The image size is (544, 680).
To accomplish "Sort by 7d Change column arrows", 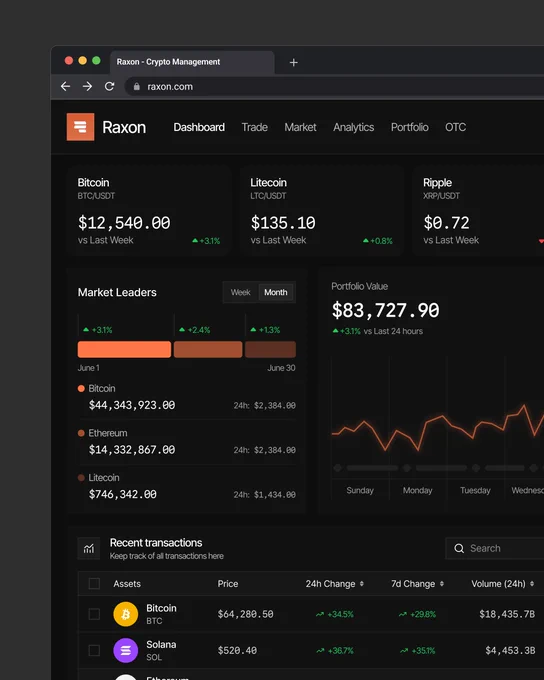I will click(442, 584).
